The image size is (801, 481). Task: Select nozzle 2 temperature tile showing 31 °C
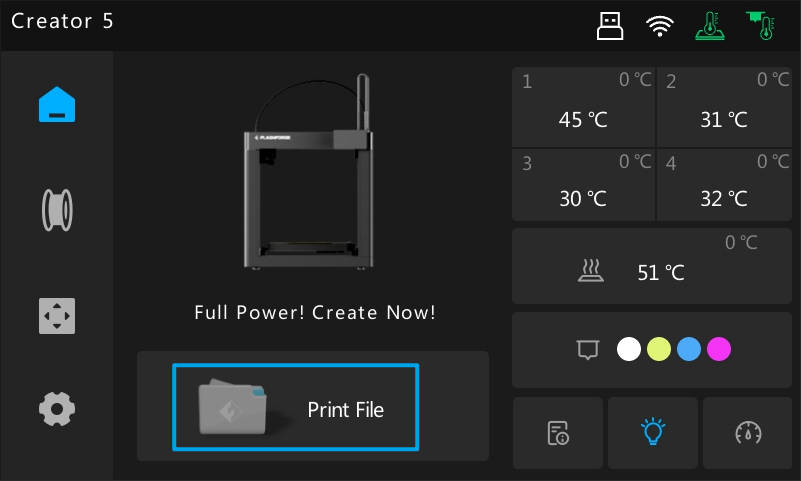pyautogui.click(x=724, y=107)
